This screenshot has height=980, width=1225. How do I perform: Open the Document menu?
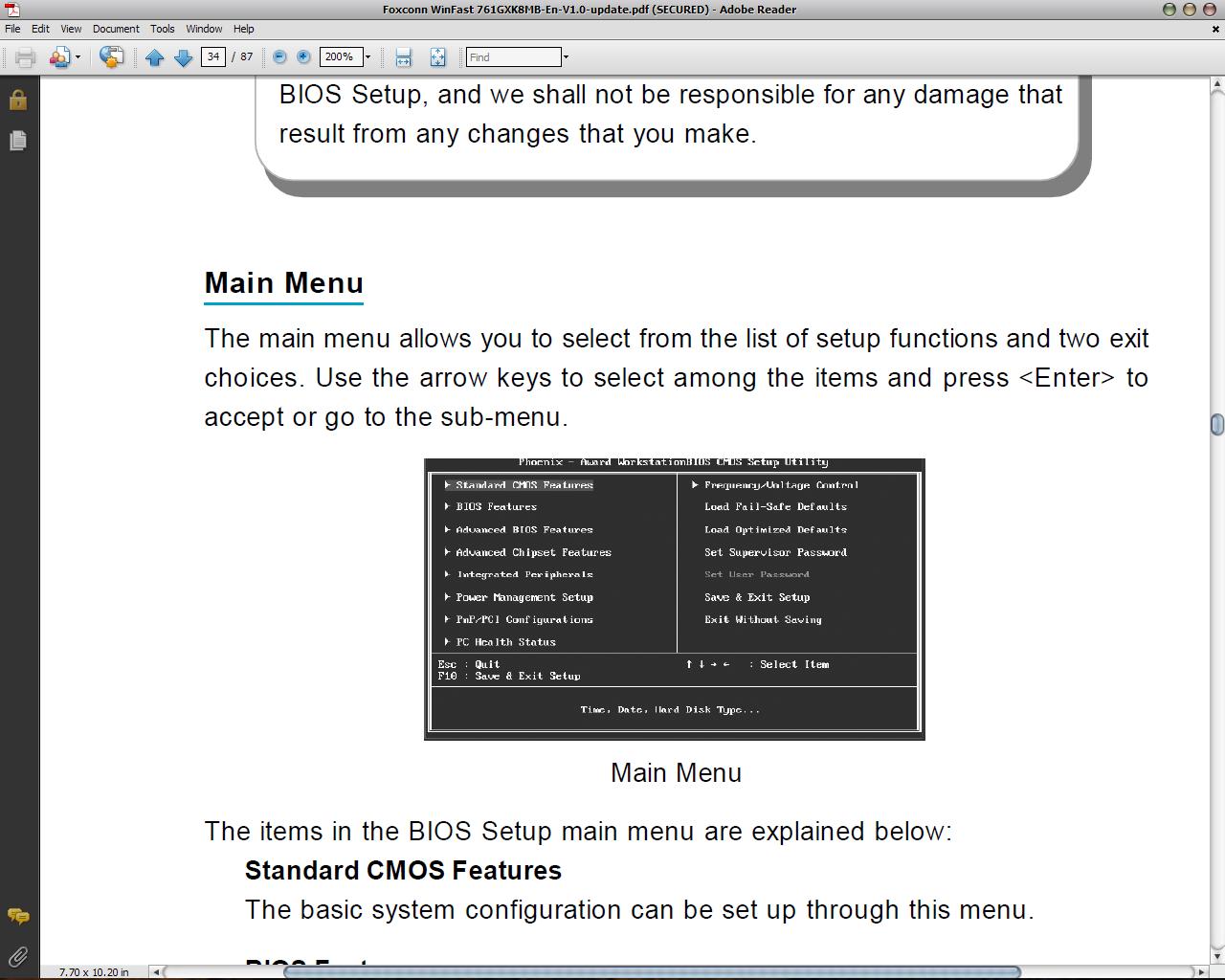(x=116, y=29)
